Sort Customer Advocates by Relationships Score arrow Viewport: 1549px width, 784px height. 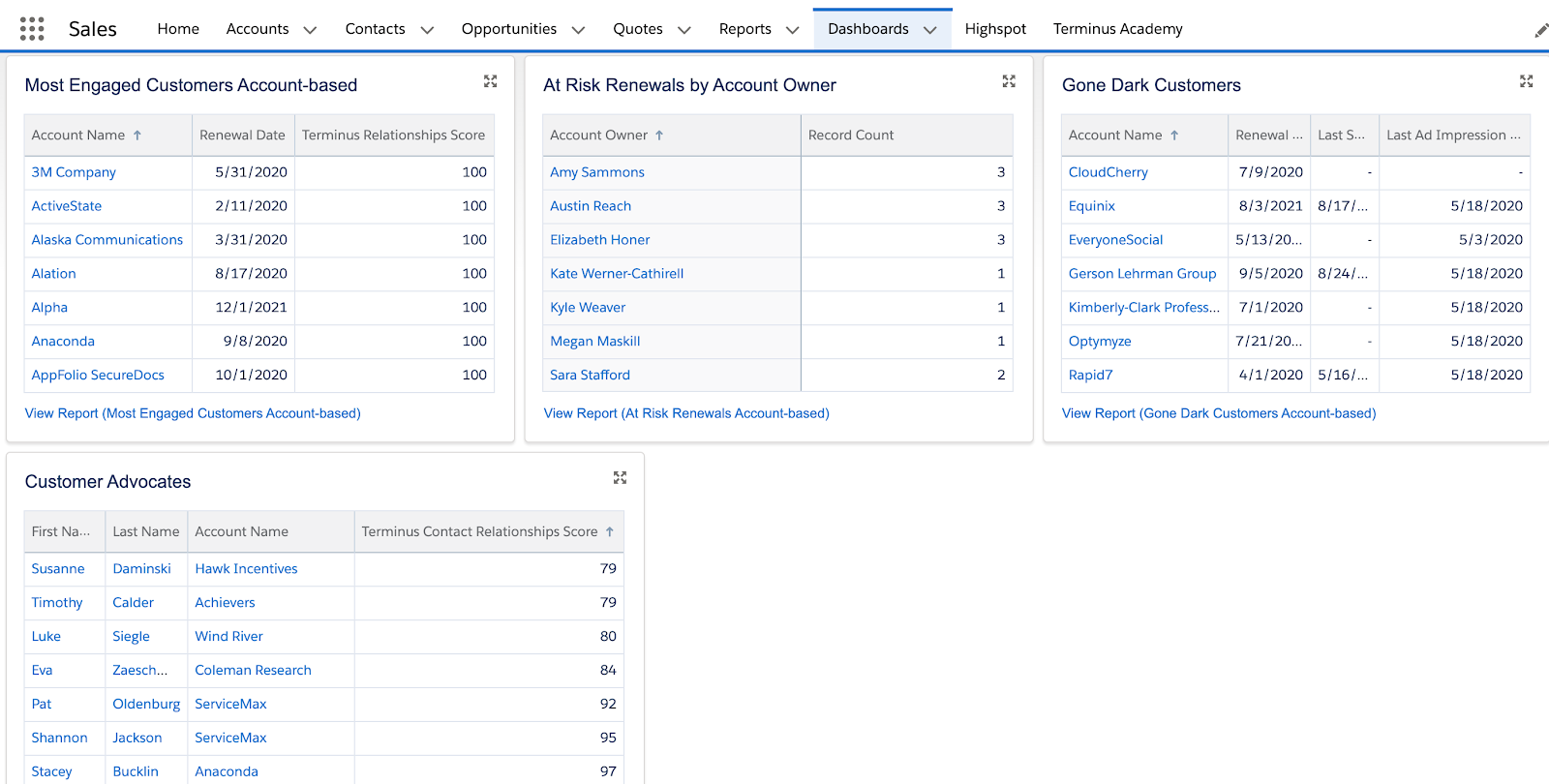point(610,531)
